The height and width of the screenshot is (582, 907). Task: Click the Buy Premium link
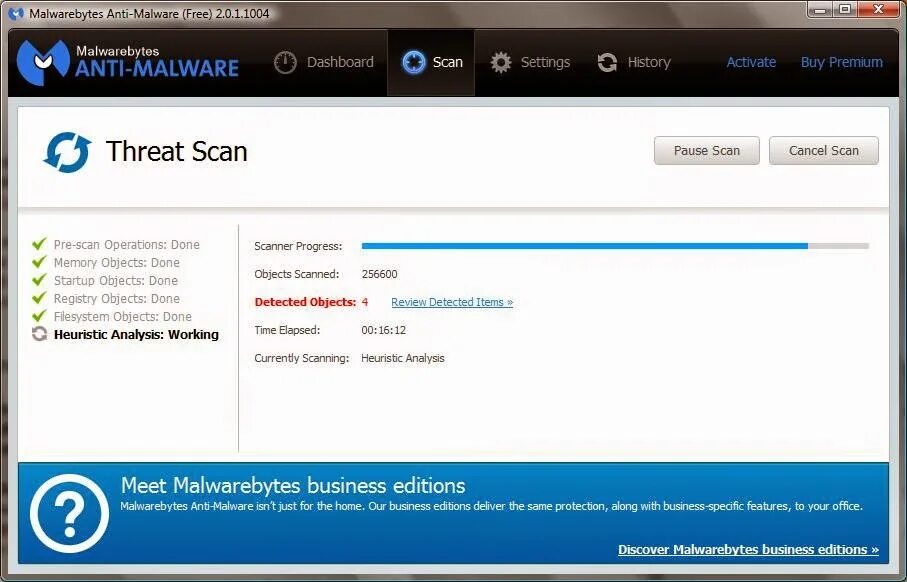click(842, 62)
